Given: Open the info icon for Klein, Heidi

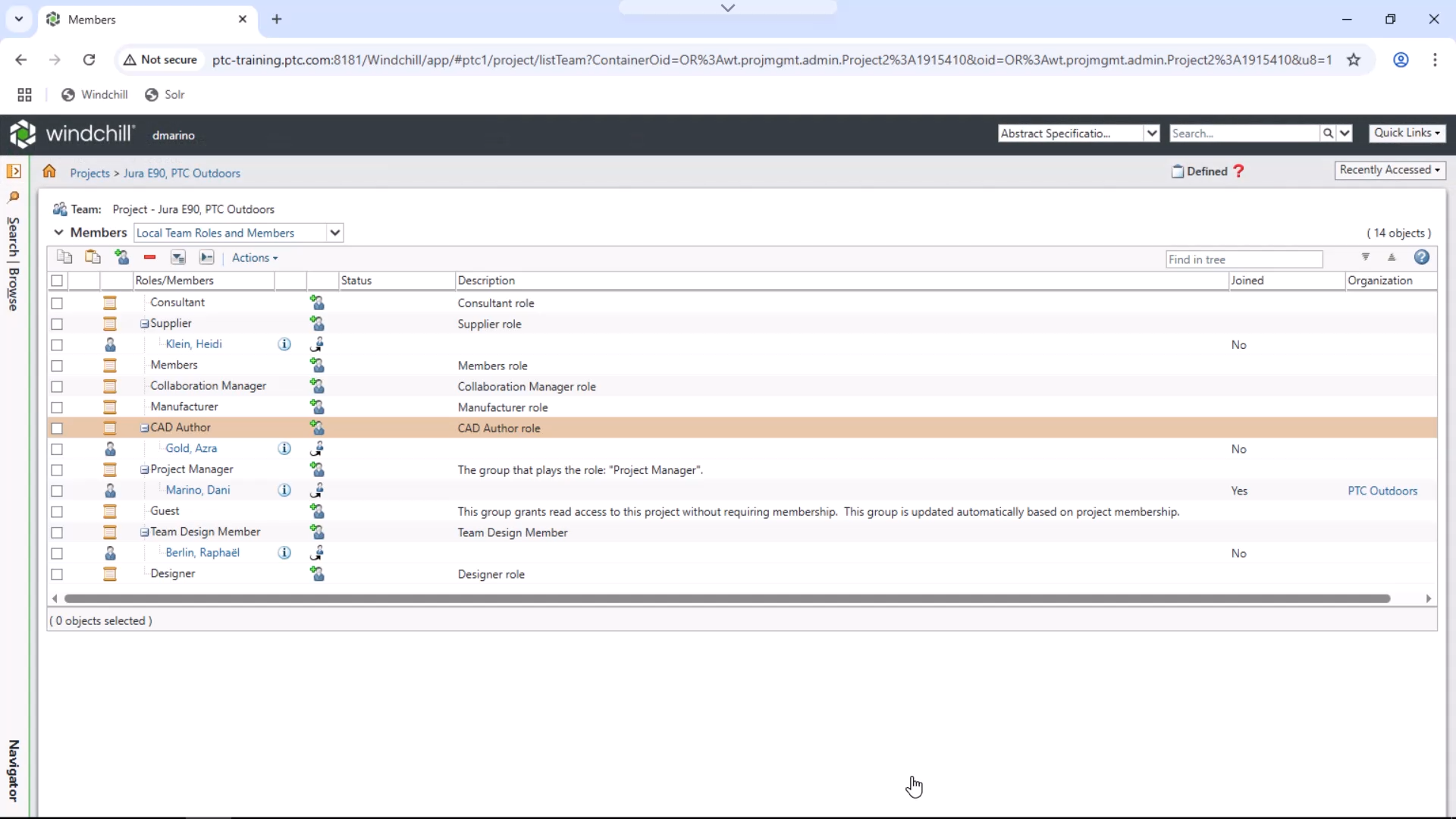Looking at the screenshot, I should [x=284, y=344].
